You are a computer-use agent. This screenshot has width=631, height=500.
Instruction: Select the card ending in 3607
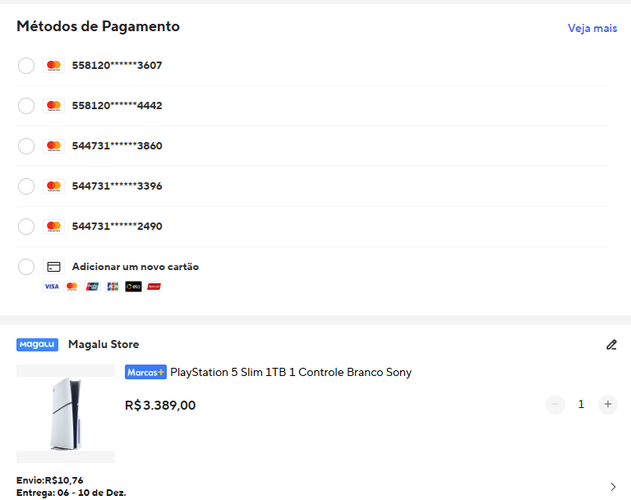(26, 66)
